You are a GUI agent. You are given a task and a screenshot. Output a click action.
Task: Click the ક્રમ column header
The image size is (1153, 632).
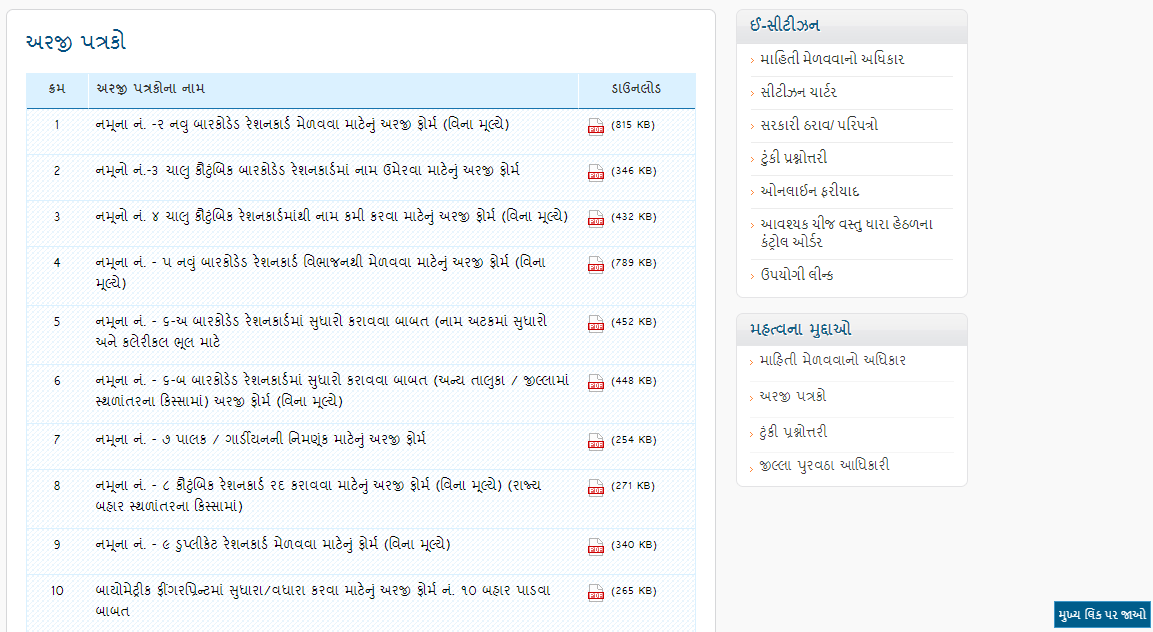pyautogui.click(x=57, y=89)
